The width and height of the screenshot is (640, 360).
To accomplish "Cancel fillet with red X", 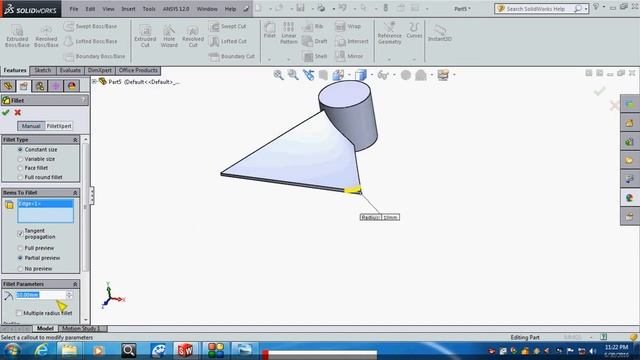I will tap(18, 112).
